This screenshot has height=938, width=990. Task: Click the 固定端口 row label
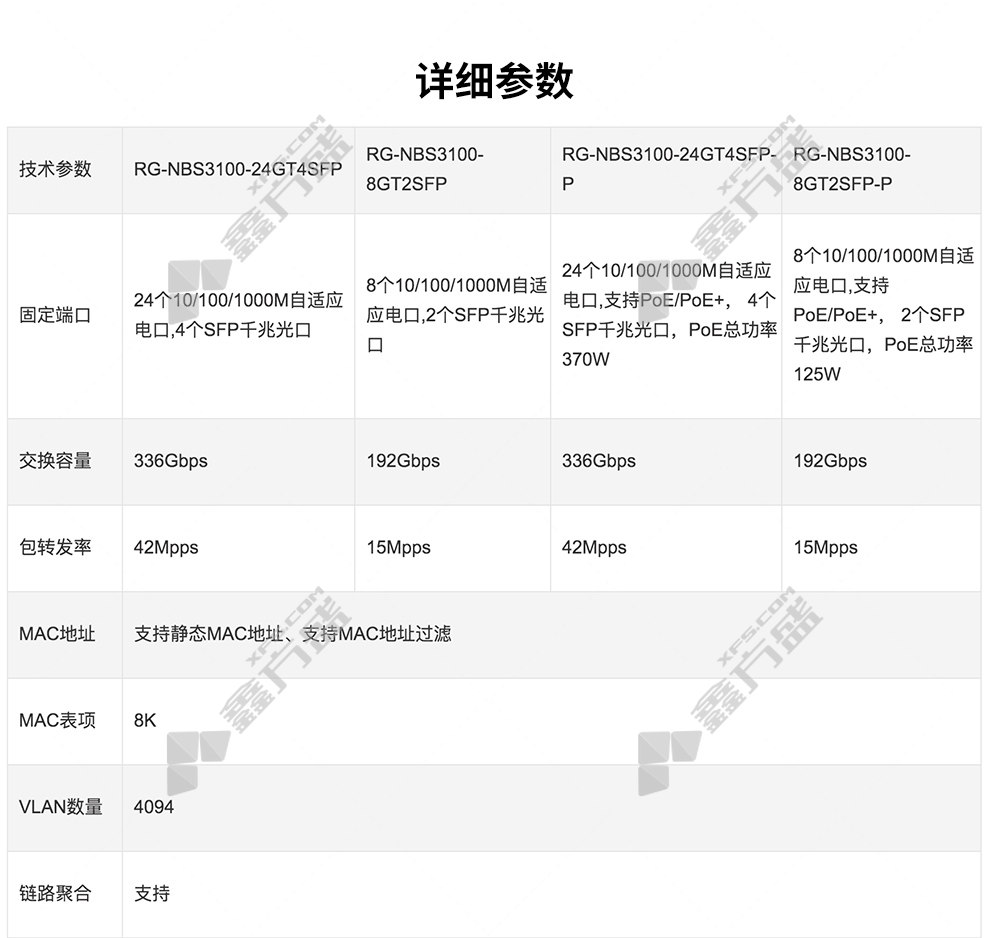tap(55, 315)
